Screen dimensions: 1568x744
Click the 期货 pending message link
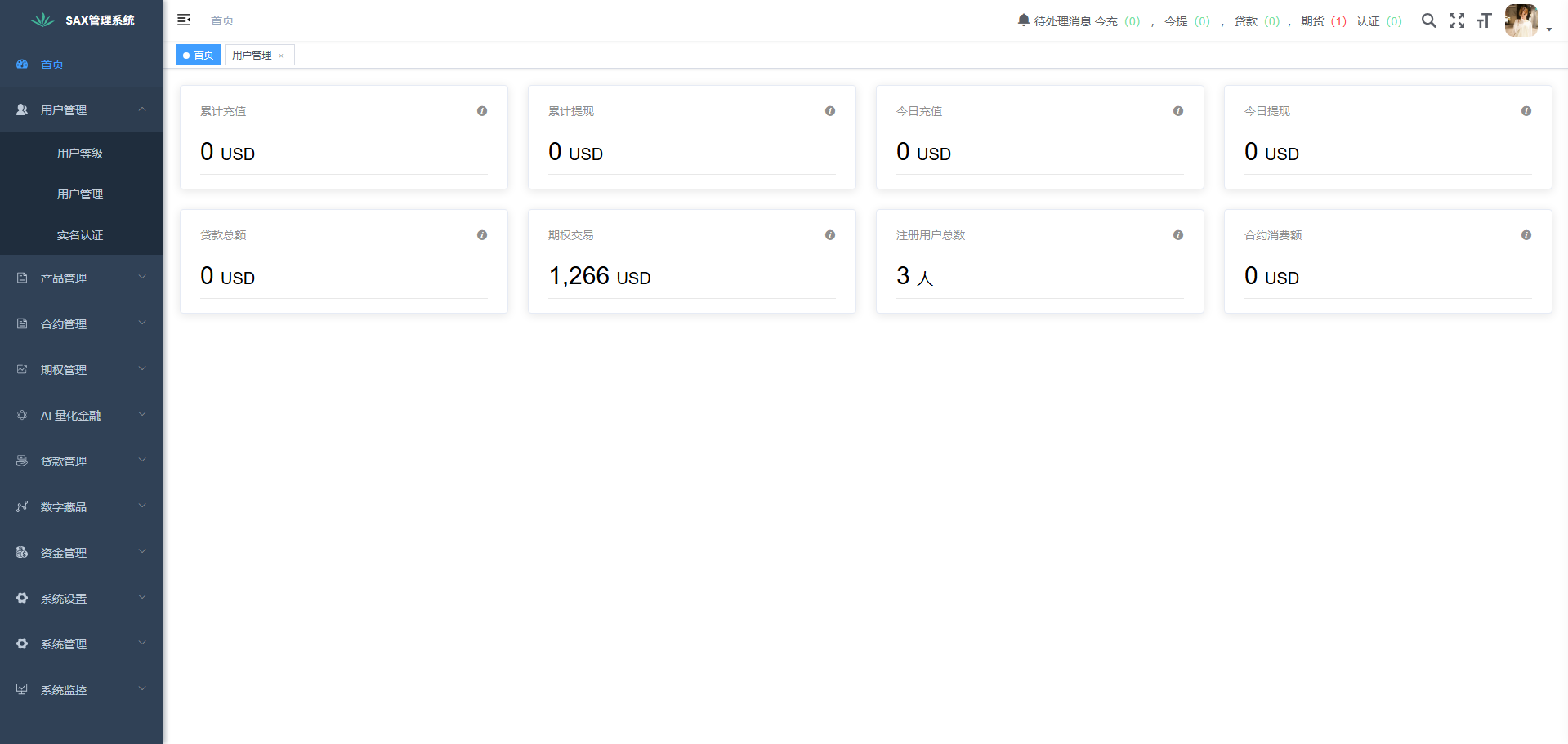pos(1324,21)
